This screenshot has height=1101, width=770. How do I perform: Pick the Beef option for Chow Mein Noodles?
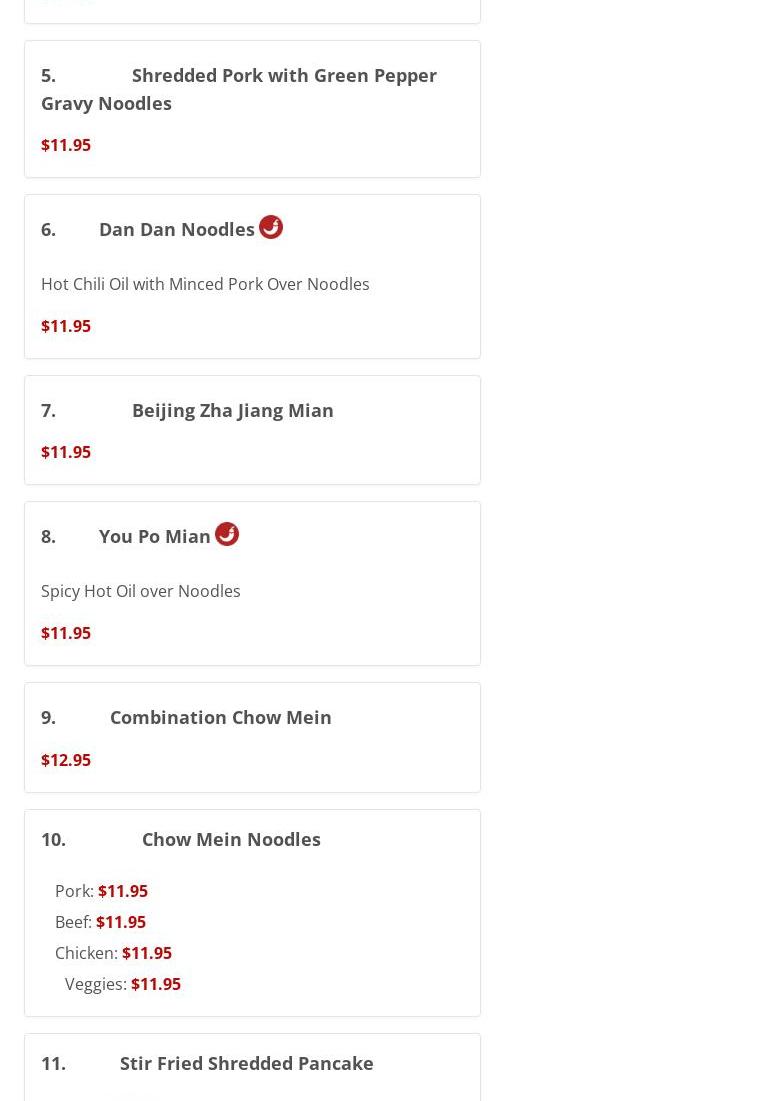tap(100, 922)
